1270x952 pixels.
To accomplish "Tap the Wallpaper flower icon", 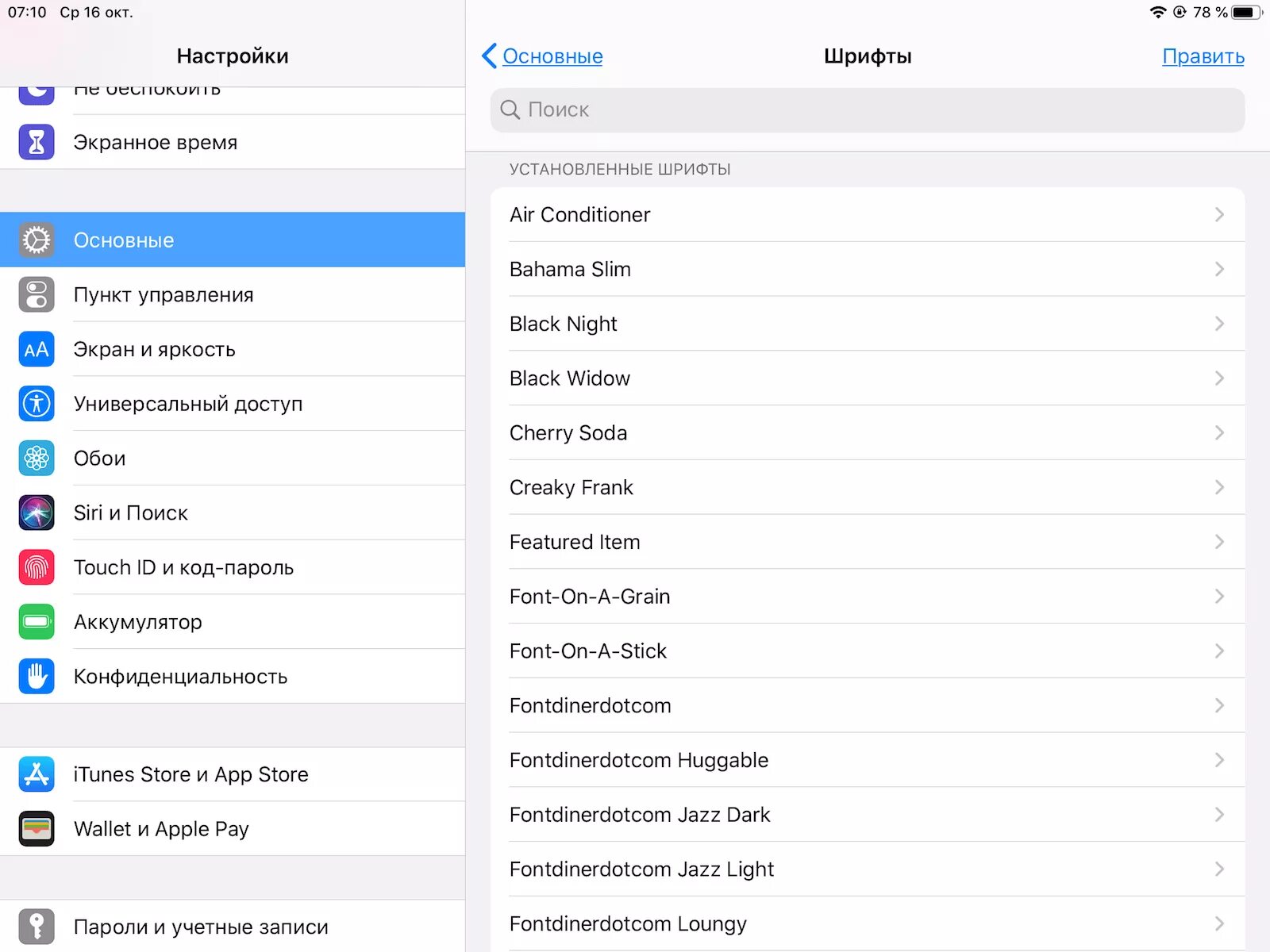I will pyautogui.click(x=37, y=459).
